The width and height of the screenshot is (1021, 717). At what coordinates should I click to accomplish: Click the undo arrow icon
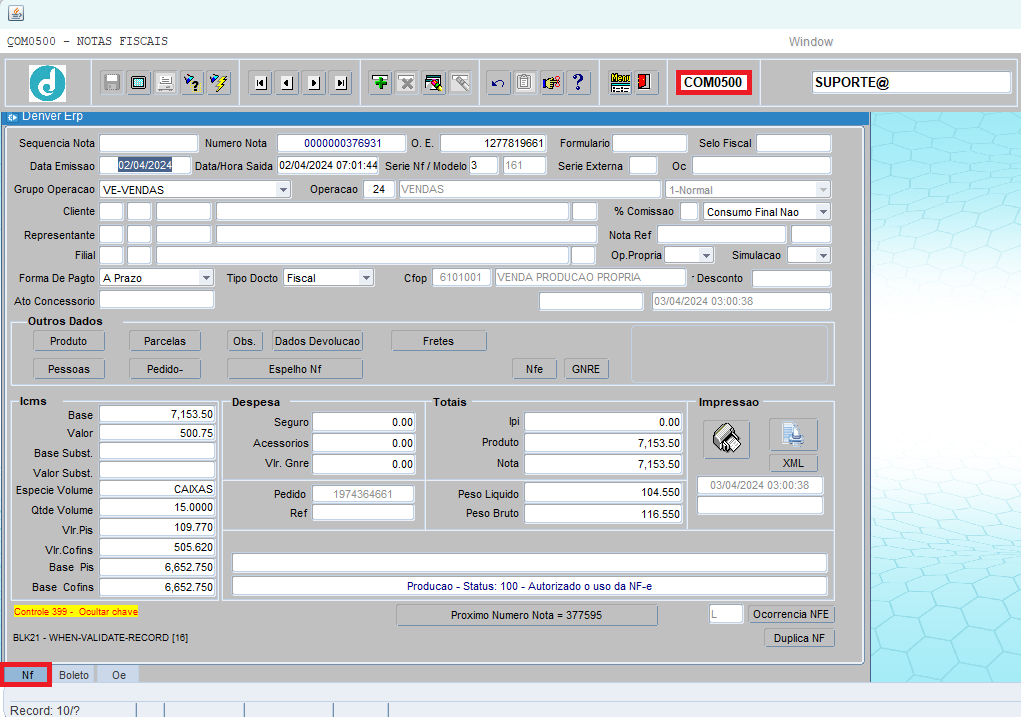(498, 83)
